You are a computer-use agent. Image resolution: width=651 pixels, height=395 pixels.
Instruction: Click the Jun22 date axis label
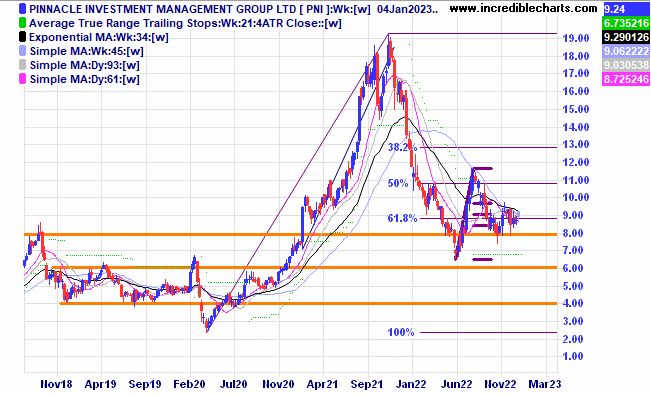[x=456, y=384]
